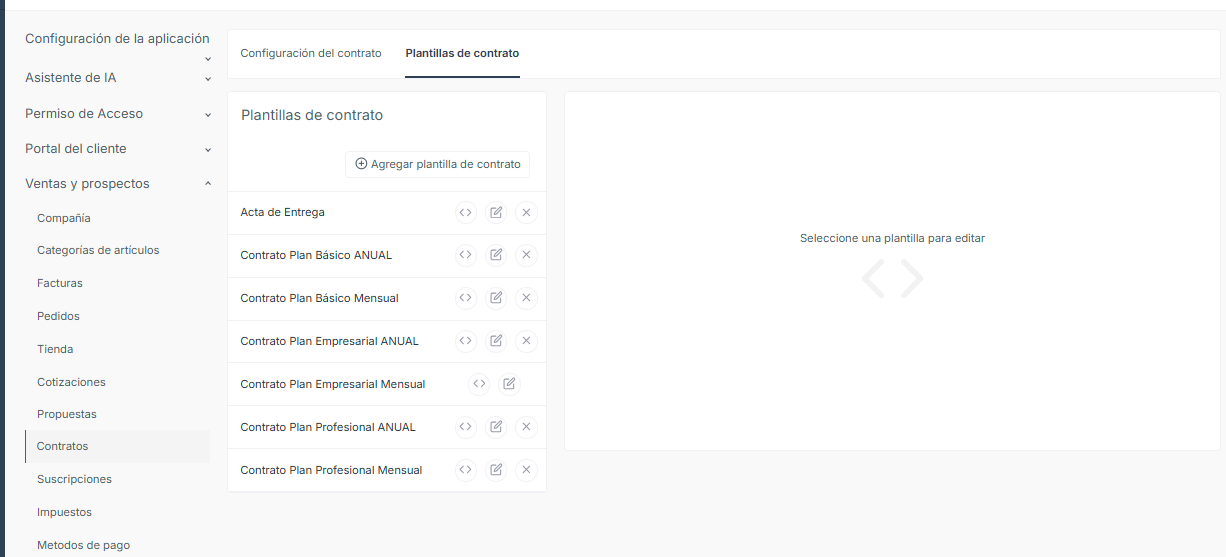This screenshot has height=557, width=1226.
Task: Collapse Ventas y prospectos section
Action: [x=118, y=184]
